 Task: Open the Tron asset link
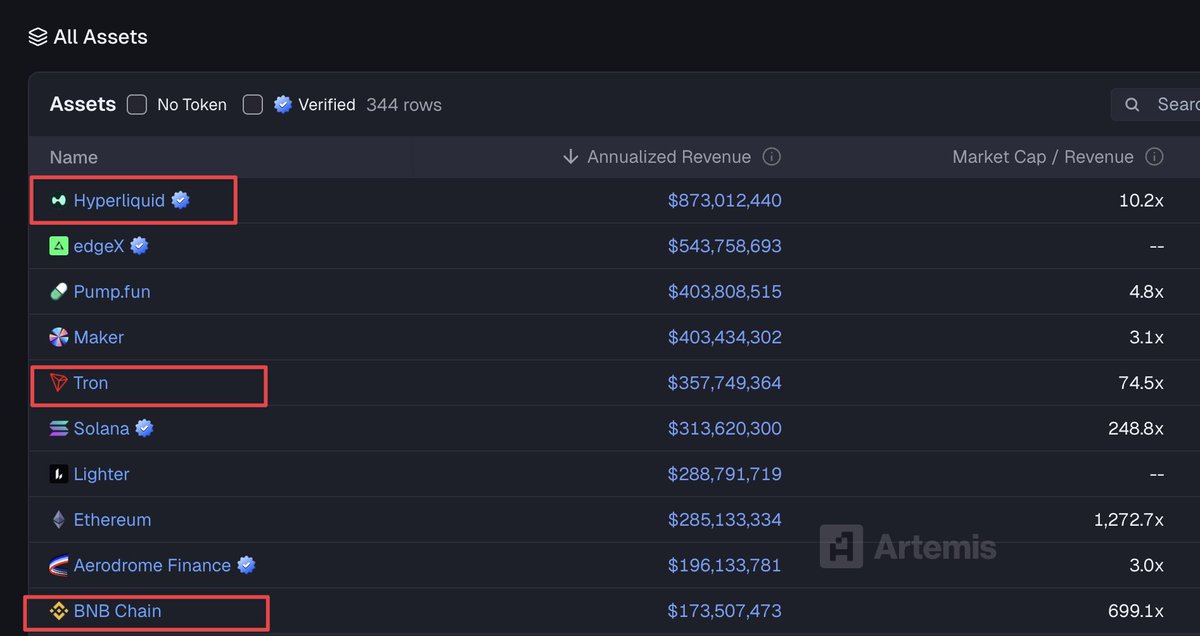pyautogui.click(x=91, y=383)
